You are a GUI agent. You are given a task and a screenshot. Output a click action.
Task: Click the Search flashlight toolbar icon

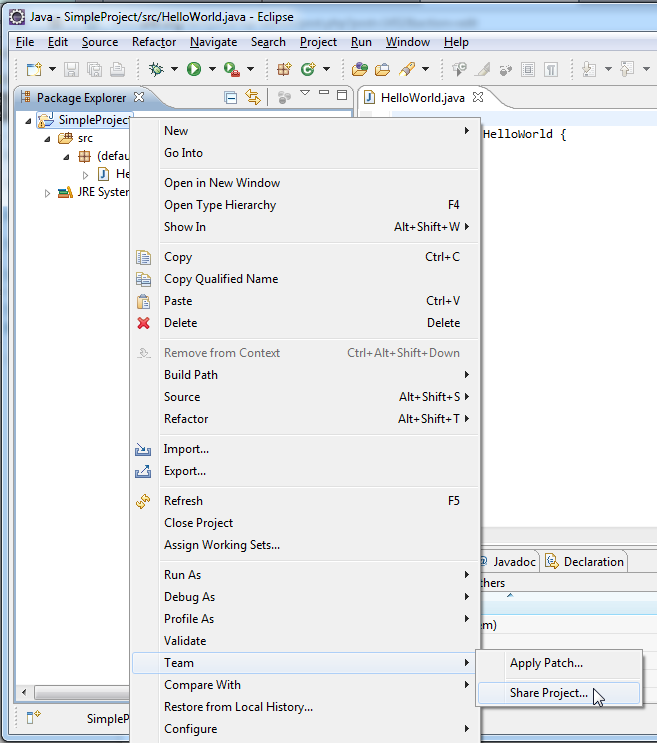point(407,70)
